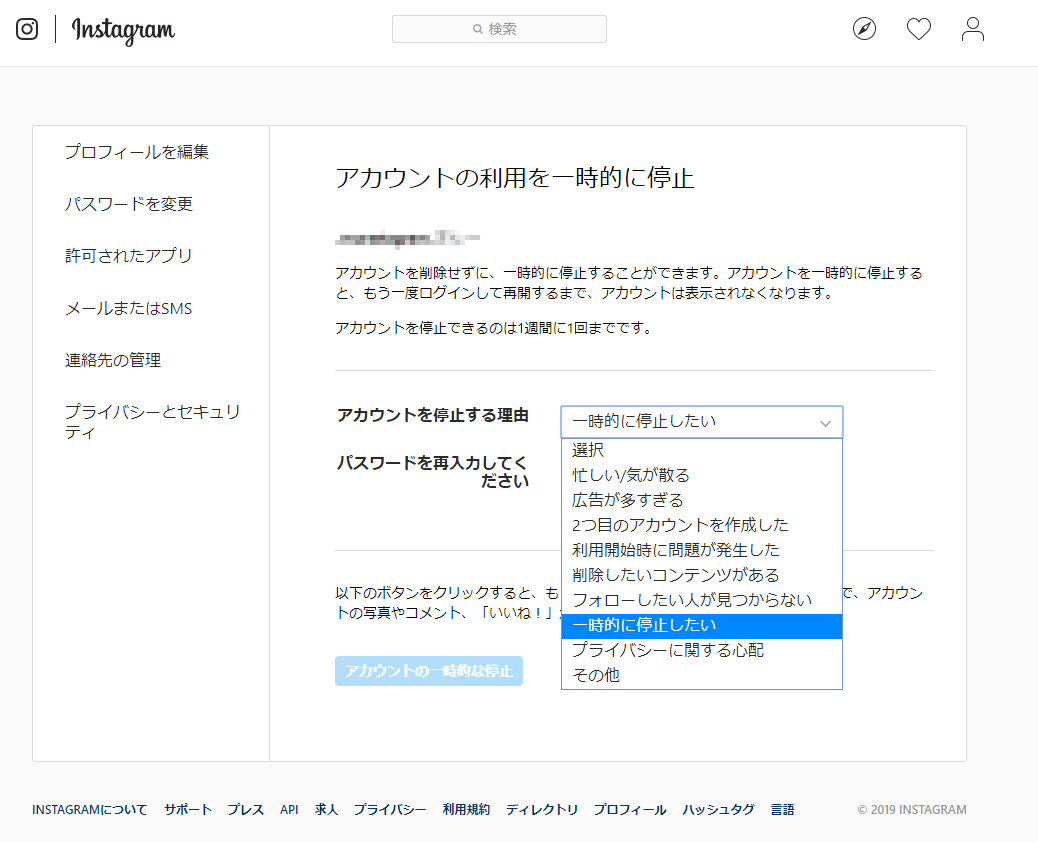Open API footer link

tap(289, 810)
